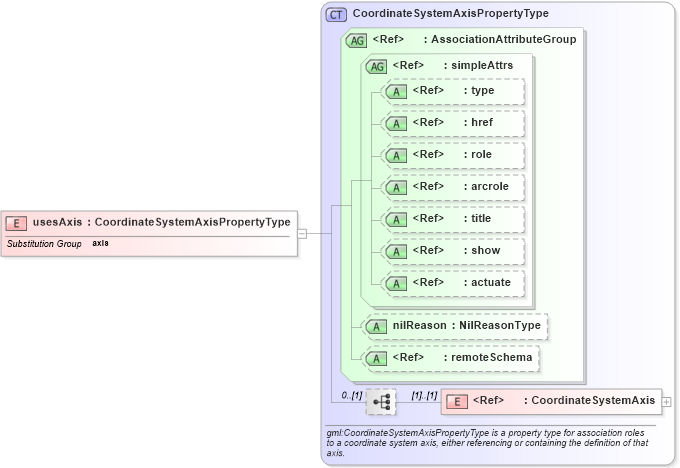Select the usesAxis : CoordinateSystemAxisPropertyType label
Screen dimensions: 680x468
click(162, 222)
